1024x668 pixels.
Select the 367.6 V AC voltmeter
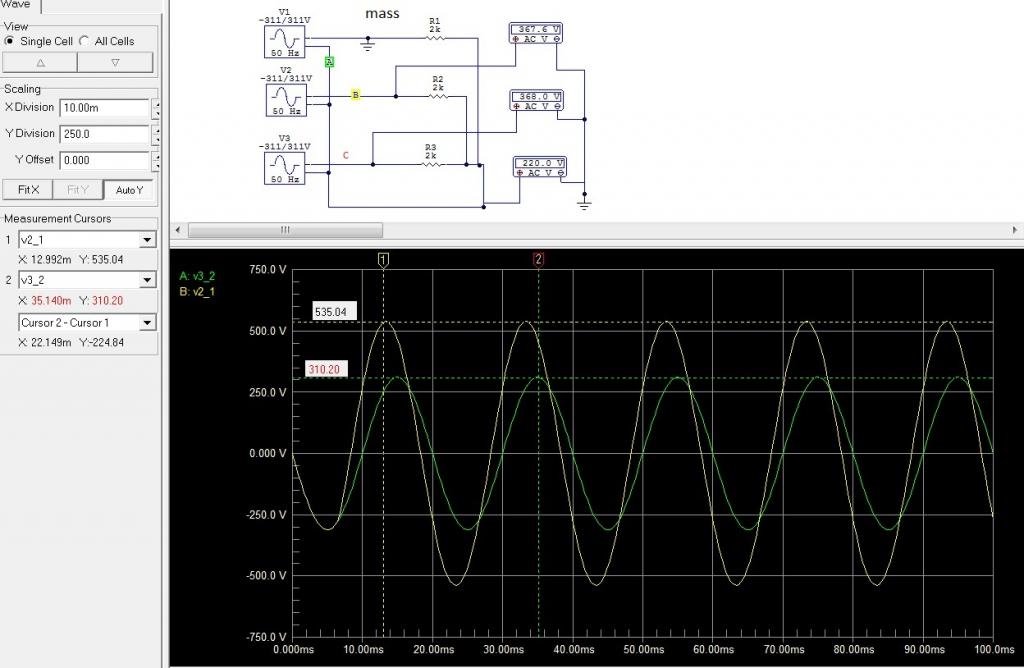pyautogui.click(x=536, y=34)
